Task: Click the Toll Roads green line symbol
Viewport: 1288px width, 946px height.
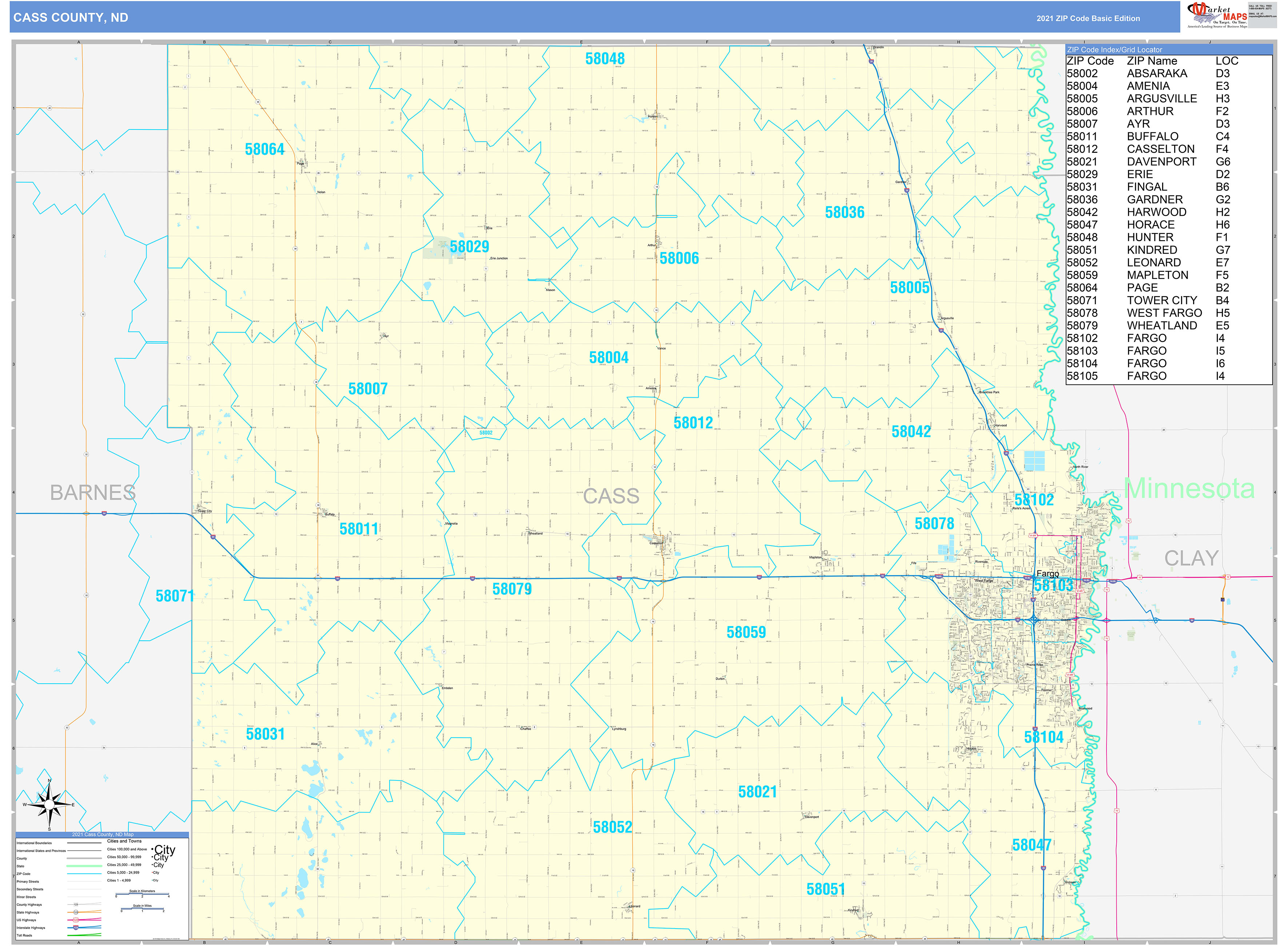Action: pyautogui.click(x=84, y=935)
